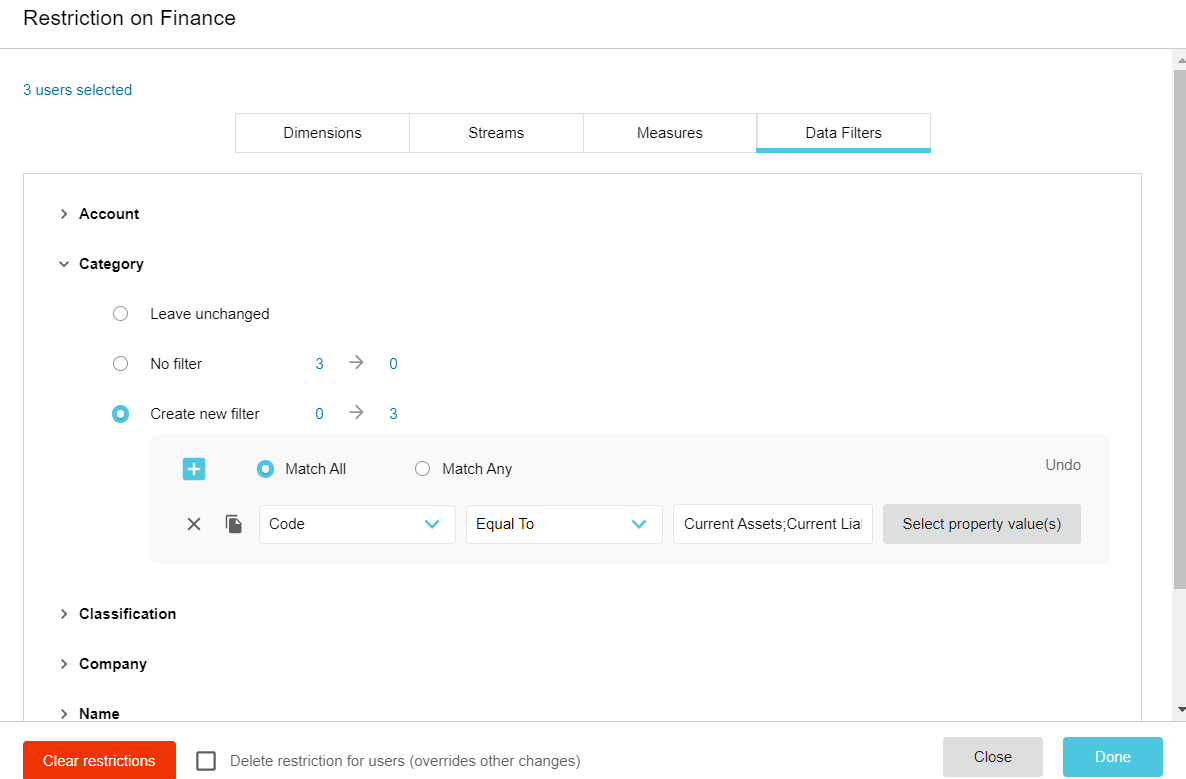
Task: Duplicate the filter row with copy icon
Action: (x=234, y=524)
